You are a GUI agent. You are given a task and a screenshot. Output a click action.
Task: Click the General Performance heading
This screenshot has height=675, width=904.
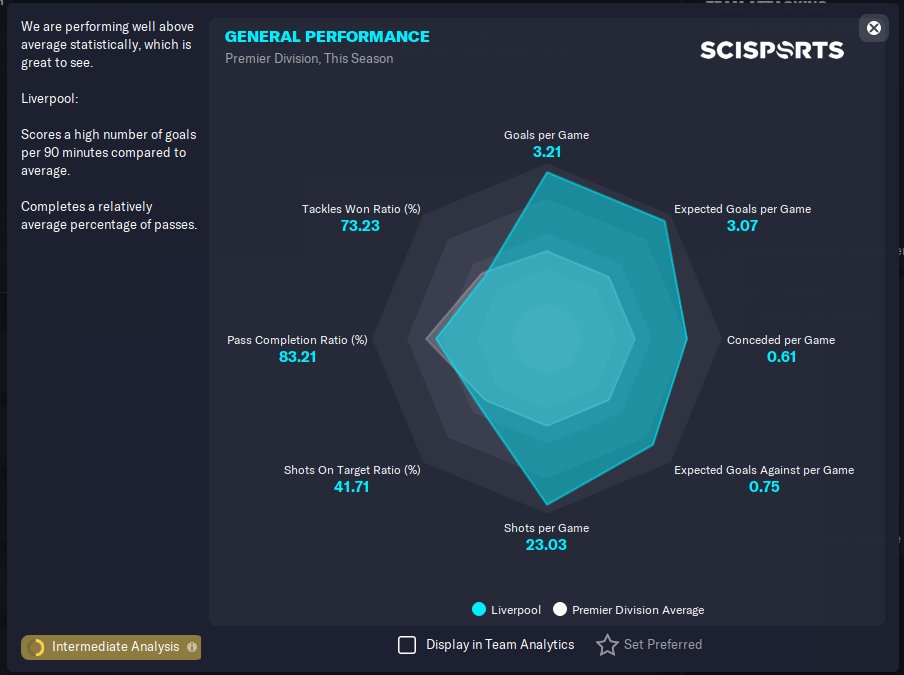(x=327, y=36)
